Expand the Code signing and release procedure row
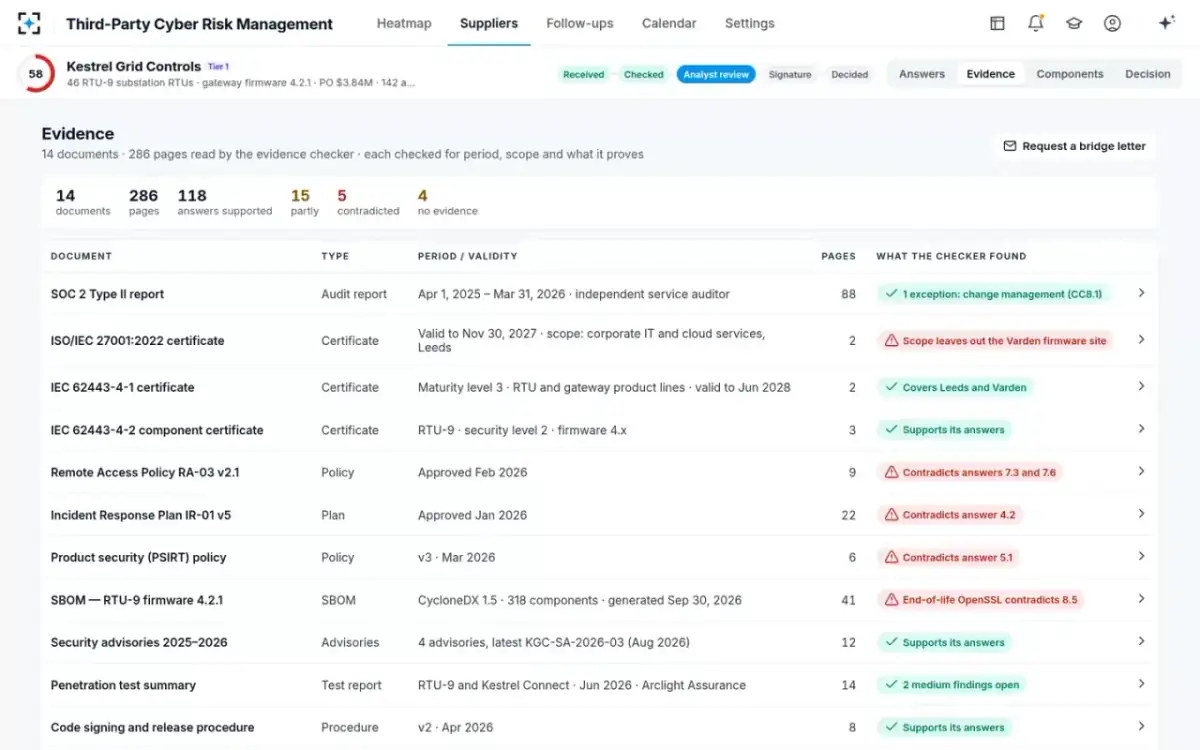 tap(1141, 726)
